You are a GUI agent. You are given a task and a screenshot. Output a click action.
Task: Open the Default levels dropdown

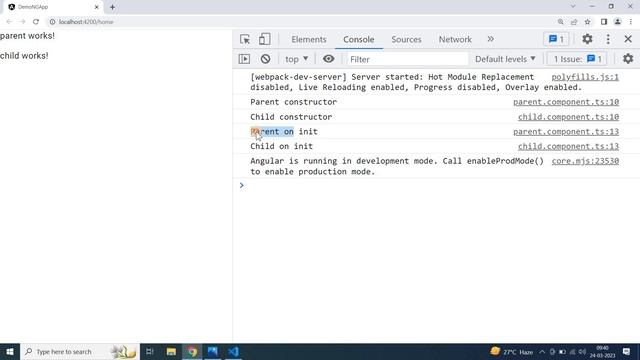[505, 59]
